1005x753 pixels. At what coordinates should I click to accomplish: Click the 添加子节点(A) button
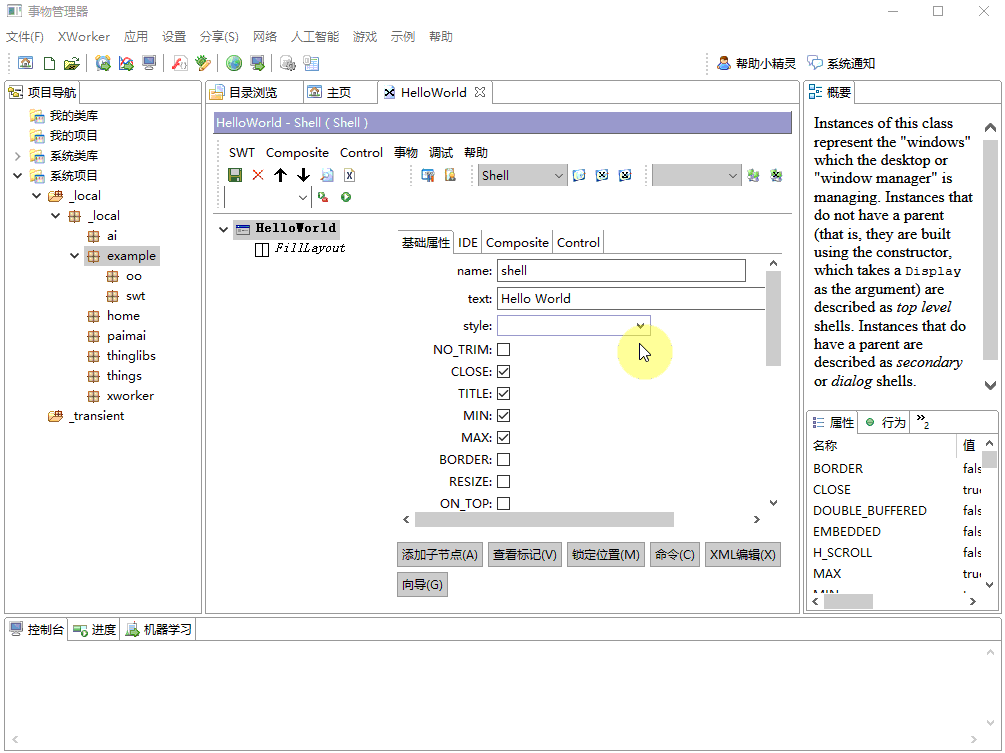click(x=440, y=554)
